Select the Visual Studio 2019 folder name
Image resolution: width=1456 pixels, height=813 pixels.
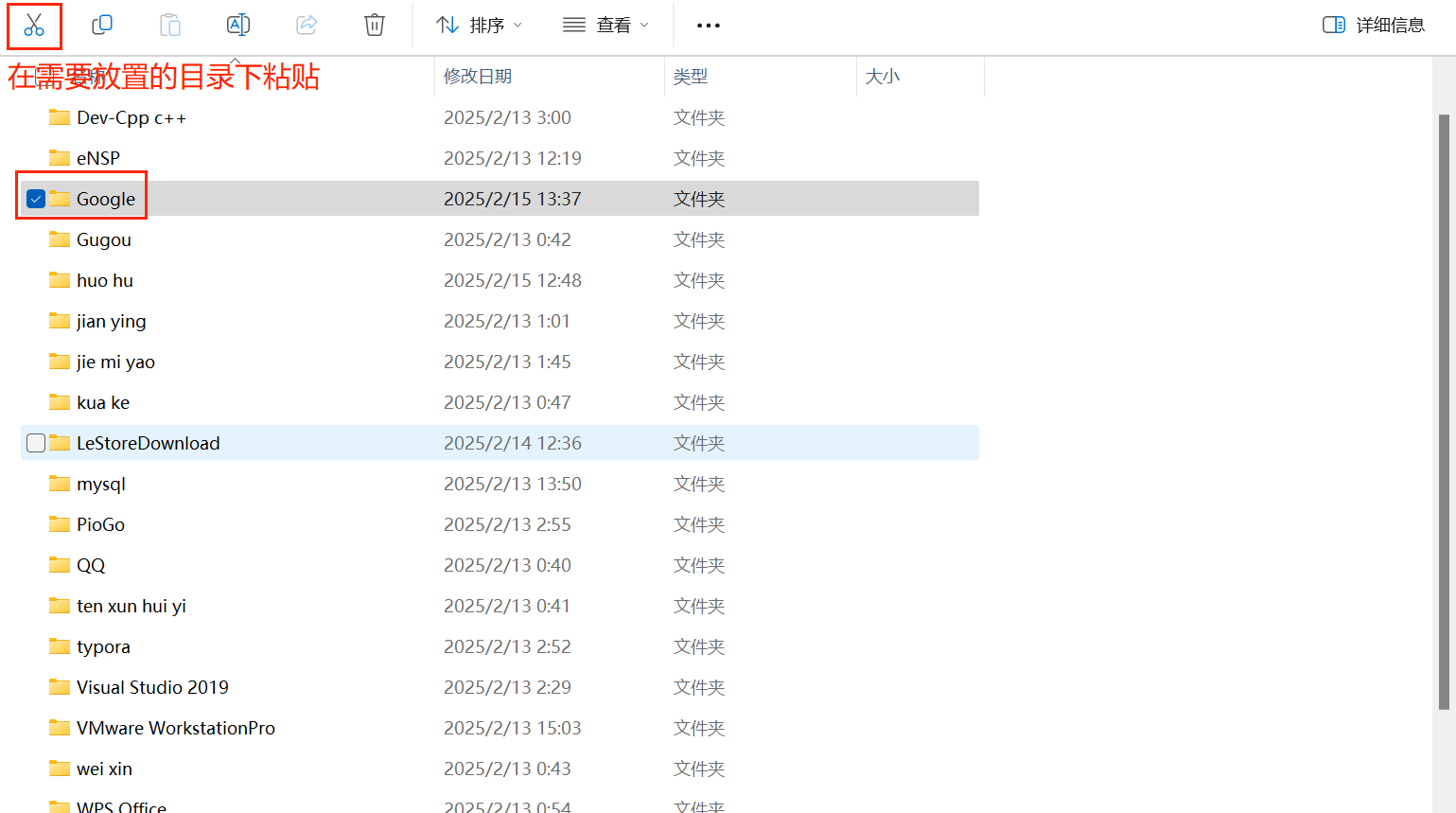pyautogui.click(x=152, y=687)
